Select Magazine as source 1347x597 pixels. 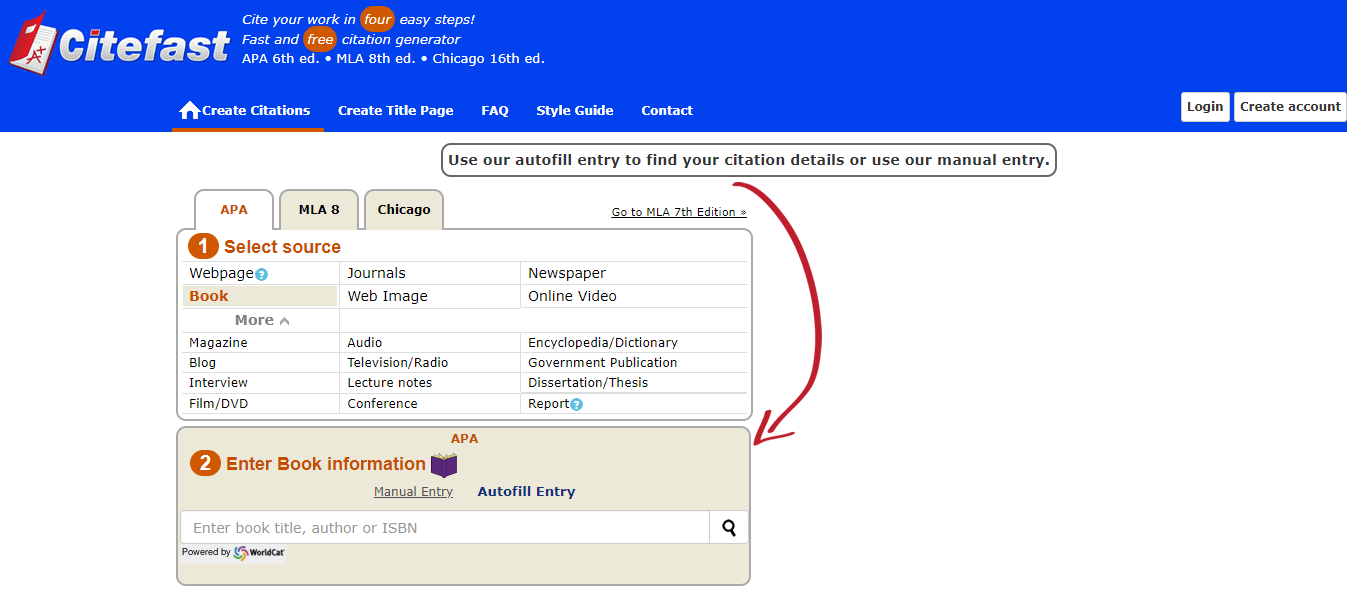pos(218,343)
